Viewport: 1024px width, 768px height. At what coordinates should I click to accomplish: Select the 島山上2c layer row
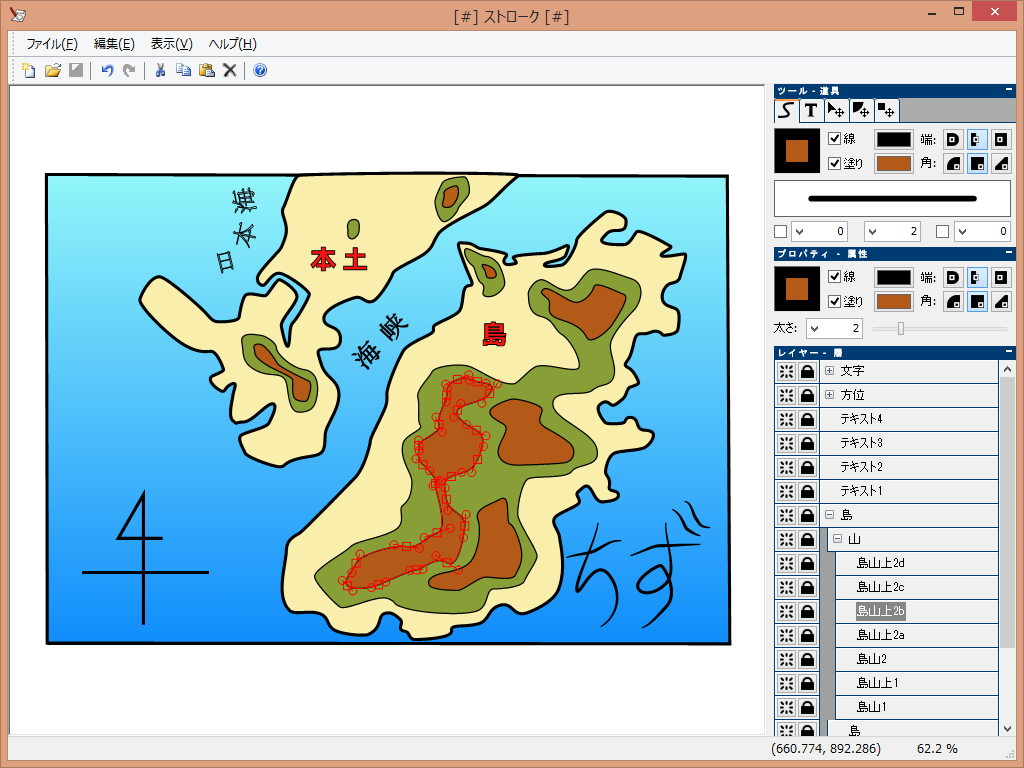point(916,587)
